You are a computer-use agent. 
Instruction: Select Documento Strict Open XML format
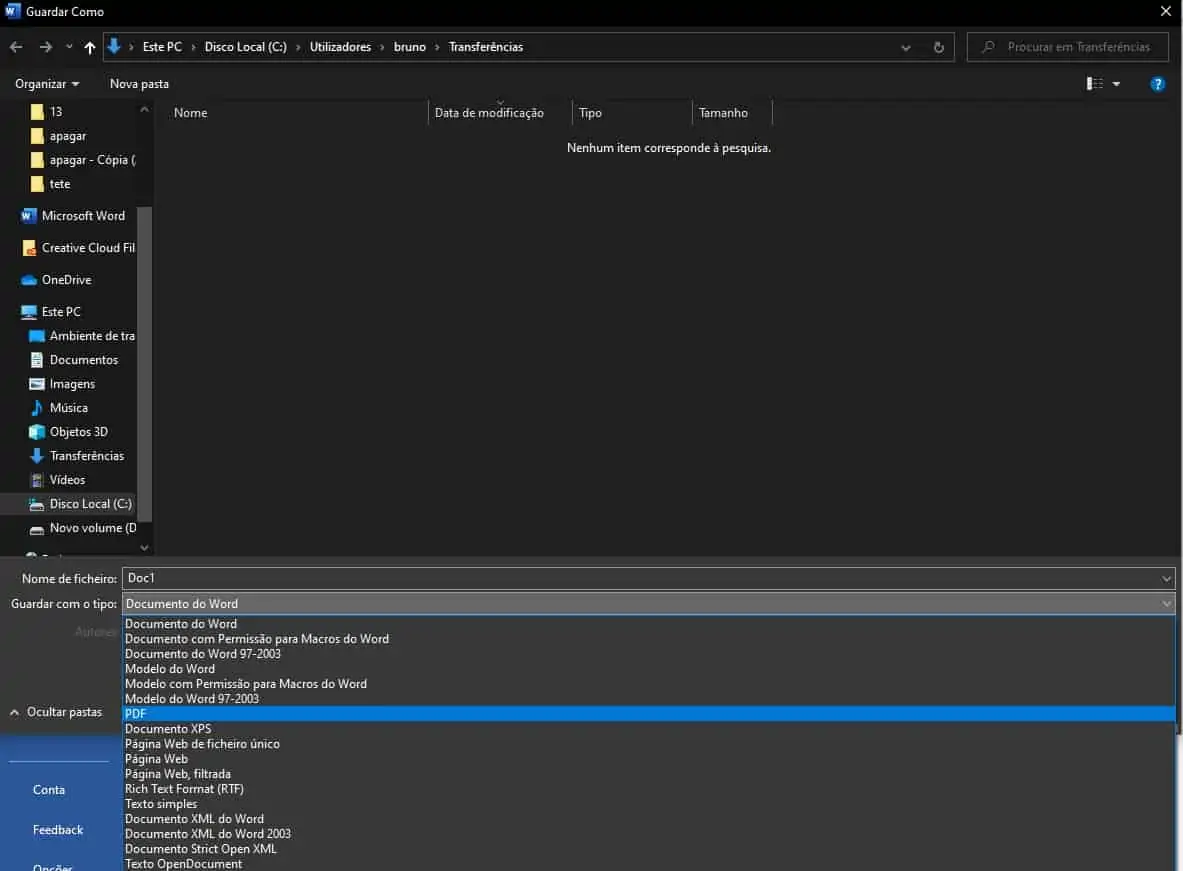pyautogui.click(x=648, y=849)
